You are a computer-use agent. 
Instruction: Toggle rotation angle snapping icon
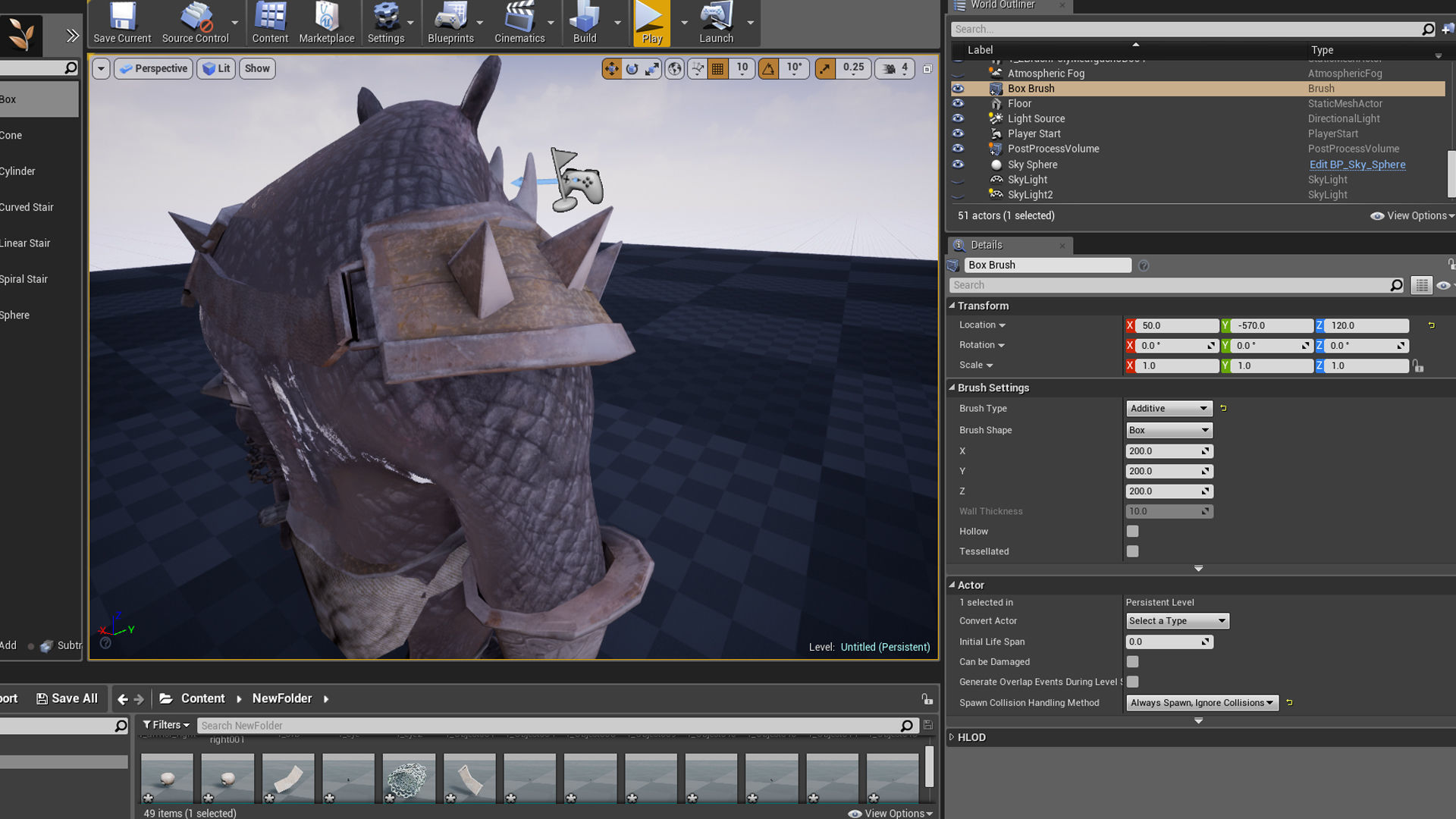(x=768, y=68)
